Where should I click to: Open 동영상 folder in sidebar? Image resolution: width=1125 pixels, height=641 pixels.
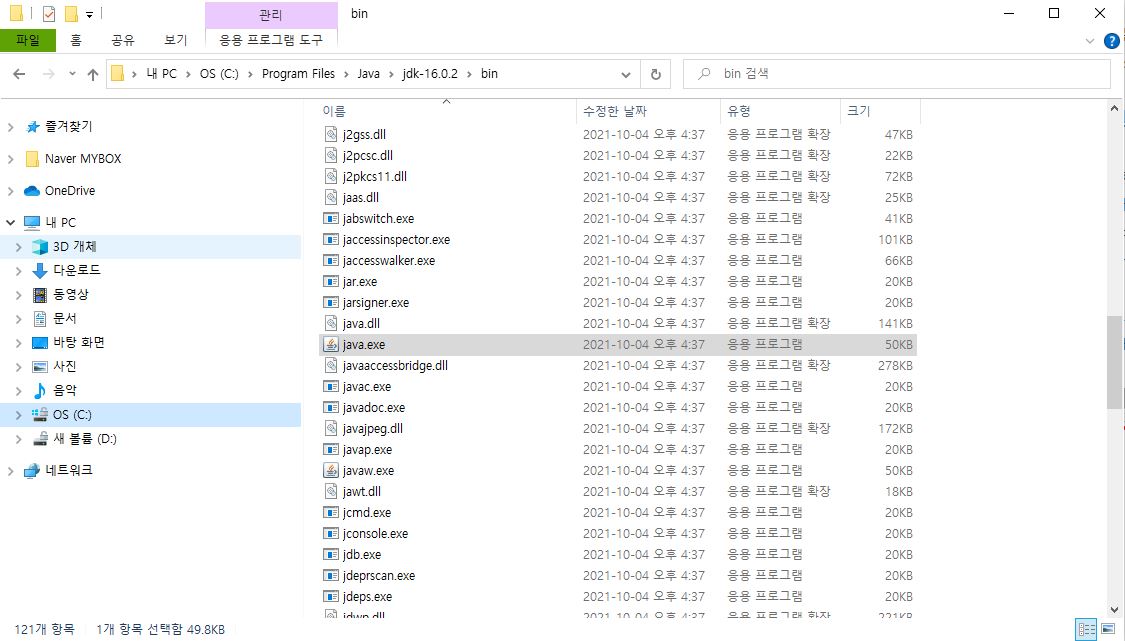[70, 294]
